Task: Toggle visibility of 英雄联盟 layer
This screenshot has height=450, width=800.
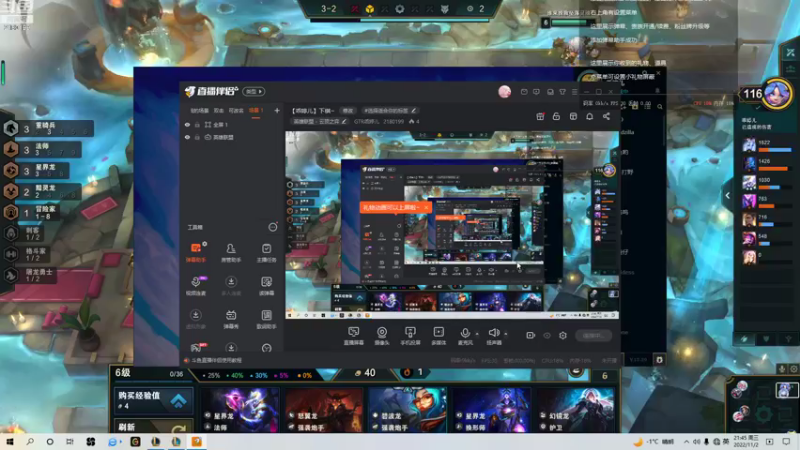Action: tap(187, 137)
